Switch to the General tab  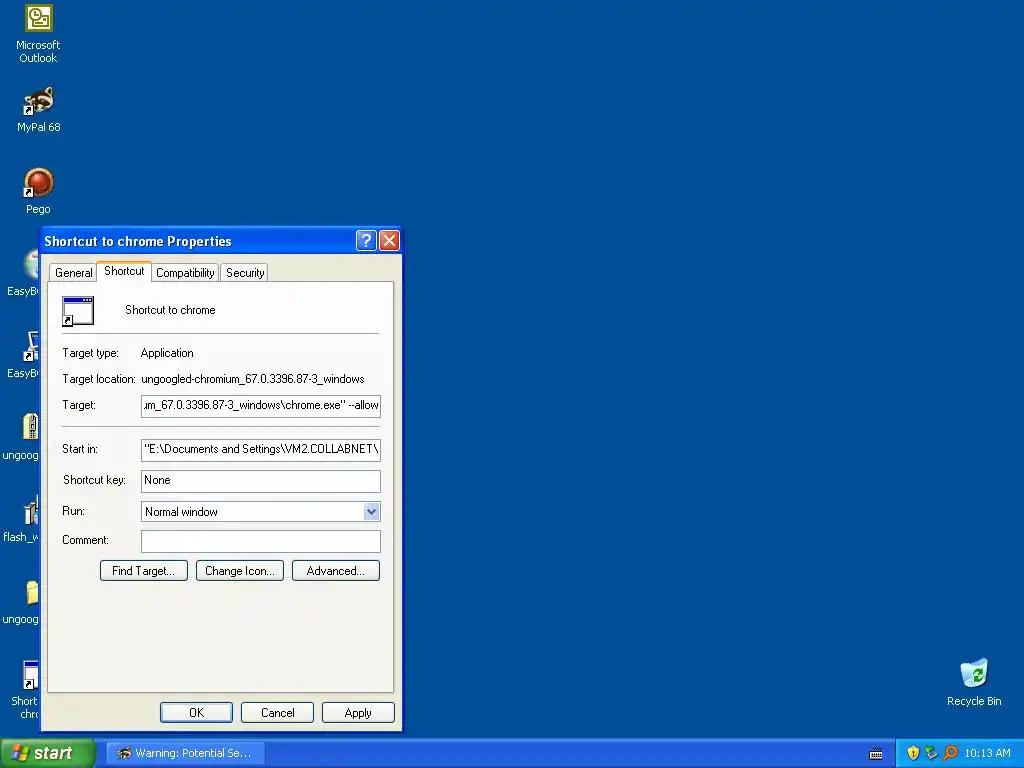coord(73,273)
